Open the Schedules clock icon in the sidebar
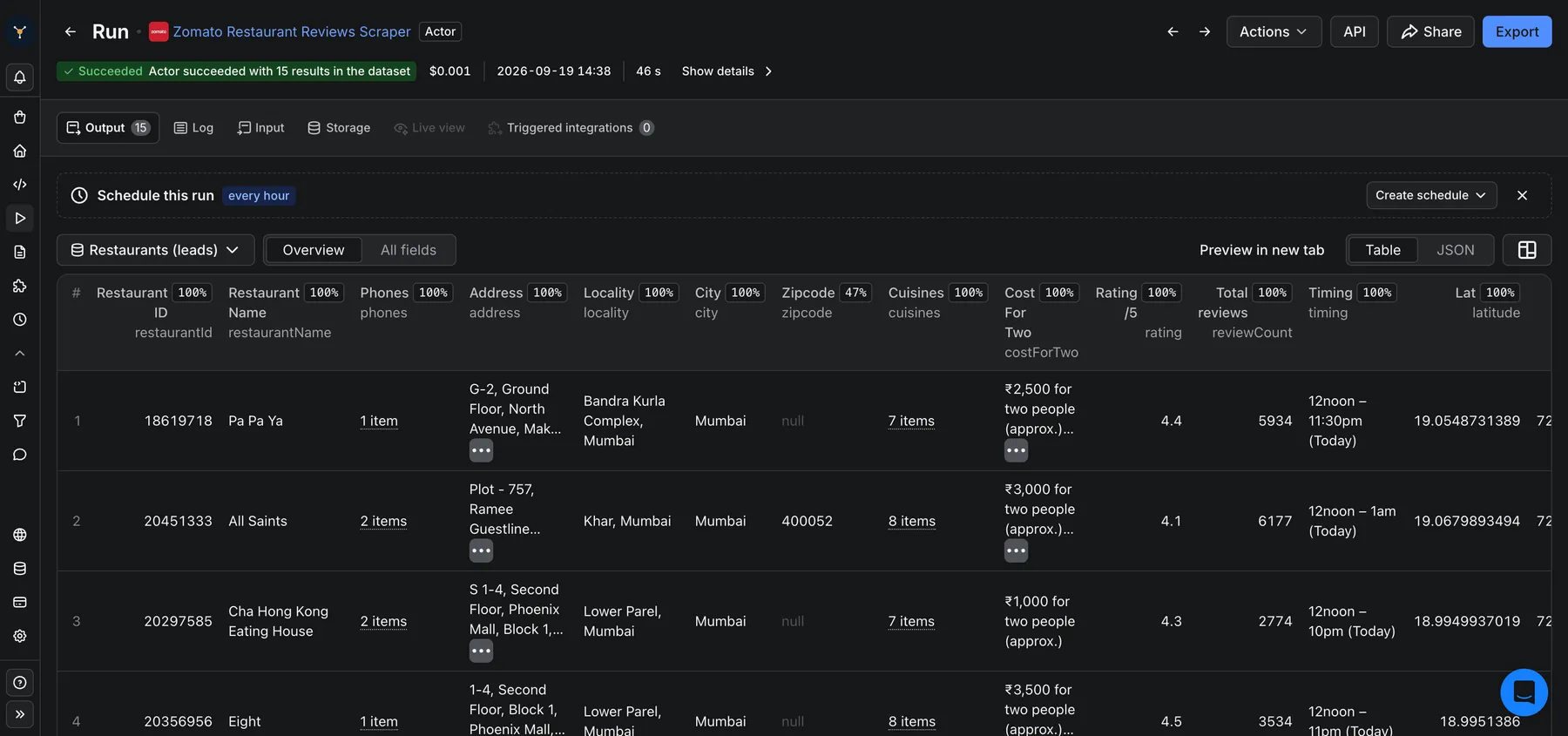The image size is (1568, 736). point(20,320)
